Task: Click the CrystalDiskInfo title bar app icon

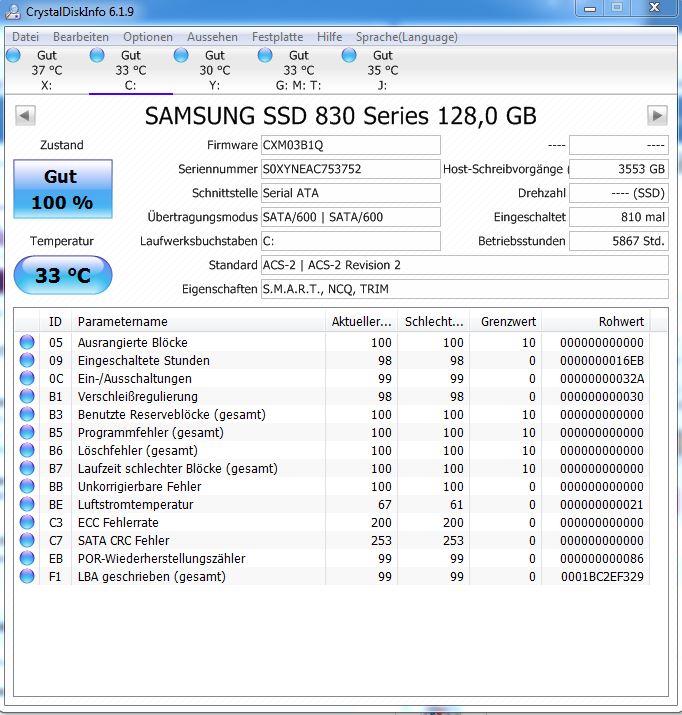Action: [x=13, y=11]
